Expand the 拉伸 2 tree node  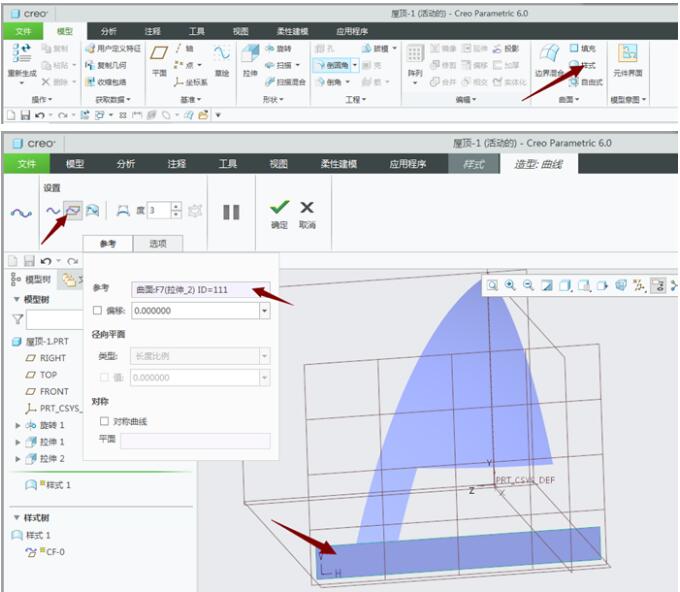(x=18, y=458)
